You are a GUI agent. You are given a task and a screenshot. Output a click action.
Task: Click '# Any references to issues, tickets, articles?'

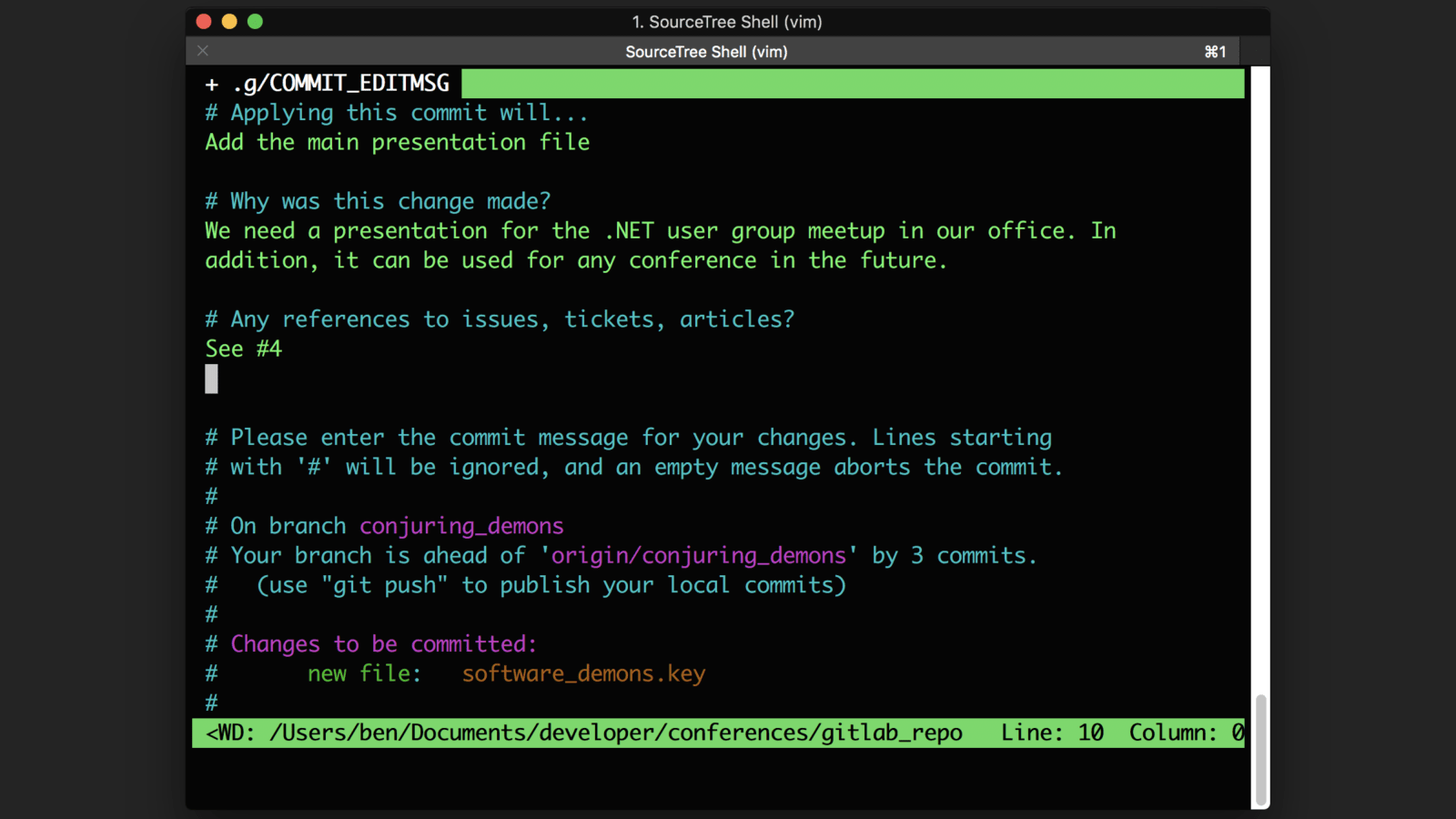[x=500, y=319]
